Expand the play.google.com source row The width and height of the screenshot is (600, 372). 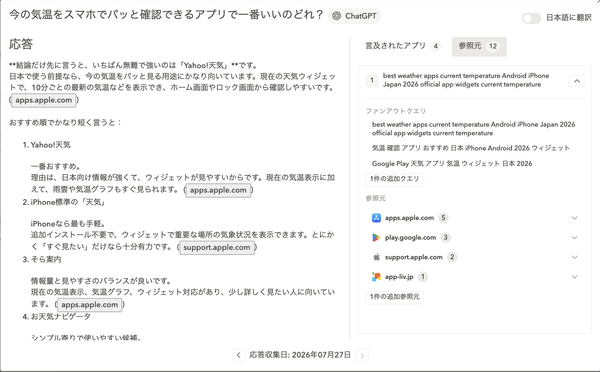tap(474, 237)
